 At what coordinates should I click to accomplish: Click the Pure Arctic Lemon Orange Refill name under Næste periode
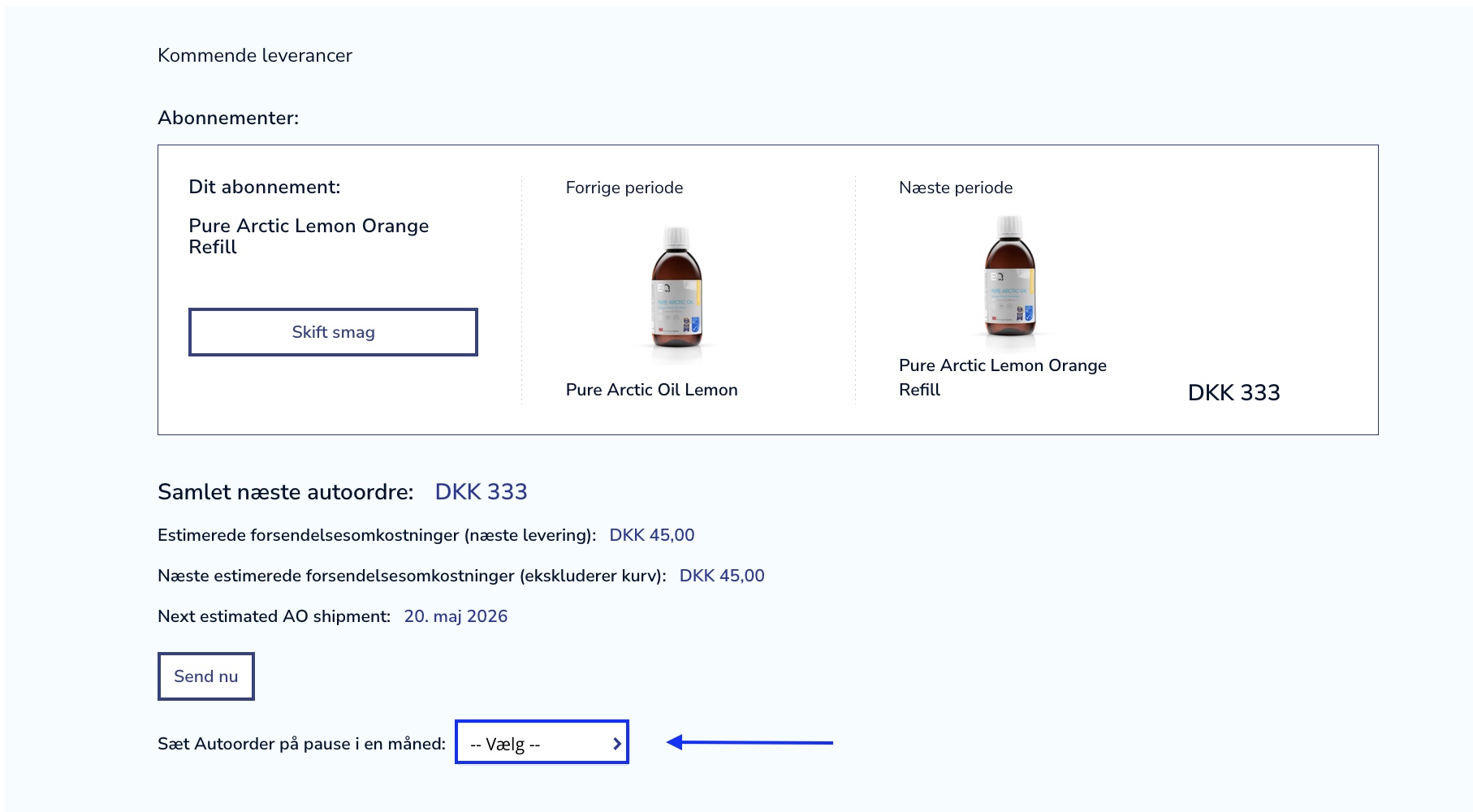[1003, 378]
